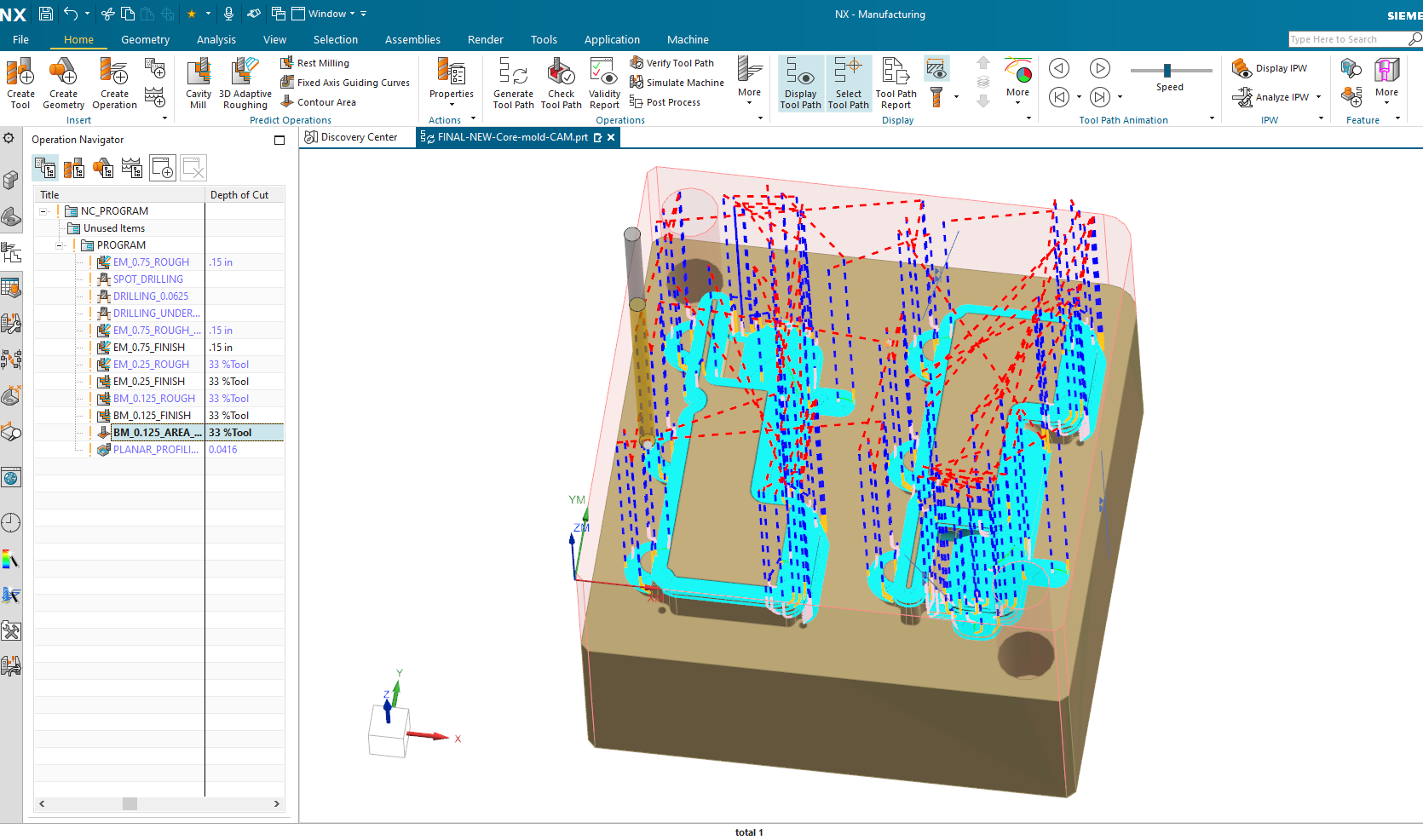Play tool path animation backward
This screenshot has width=1423, height=840.
(x=1059, y=68)
